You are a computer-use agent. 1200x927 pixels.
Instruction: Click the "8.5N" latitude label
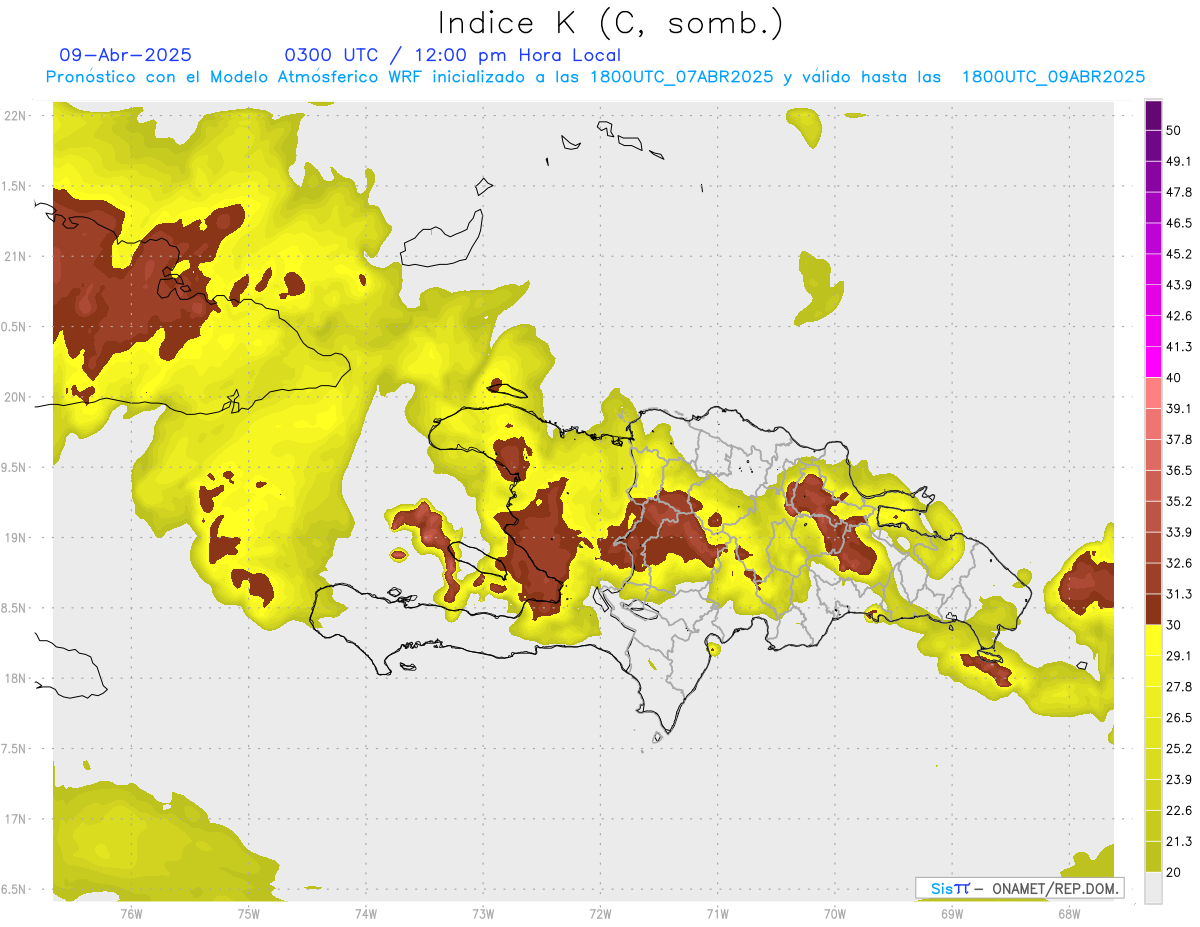tap(14, 608)
